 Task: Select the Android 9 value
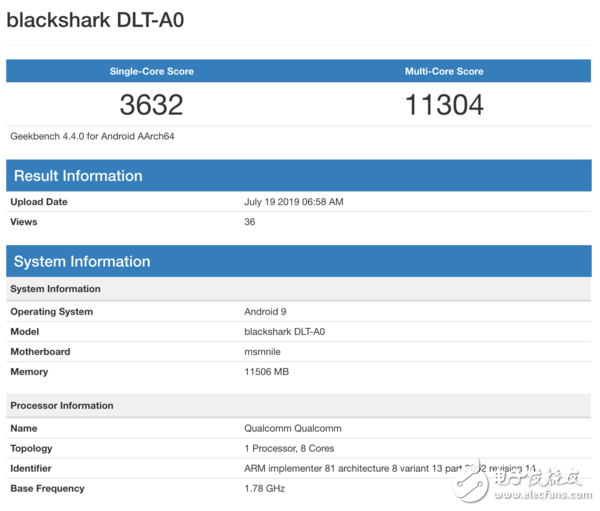click(265, 312)
